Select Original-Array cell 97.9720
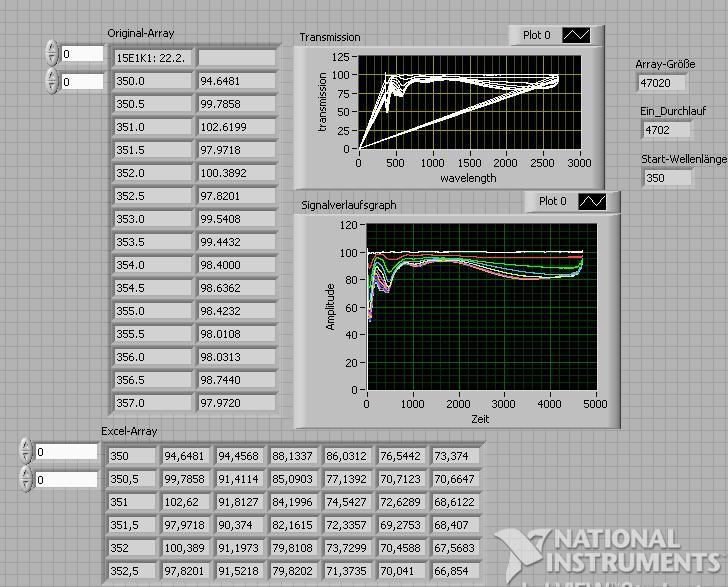This screenshot has width=728, height=587. click(237, 403)
